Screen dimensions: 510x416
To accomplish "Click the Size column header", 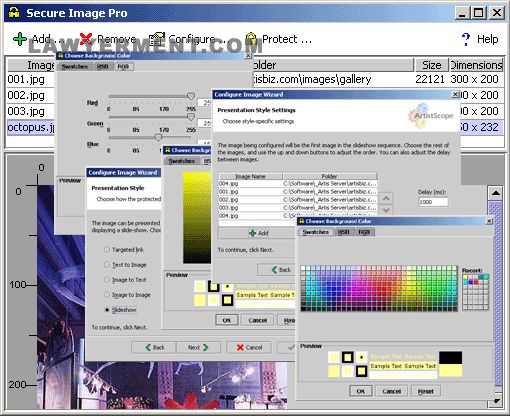I will pos(431,65).
